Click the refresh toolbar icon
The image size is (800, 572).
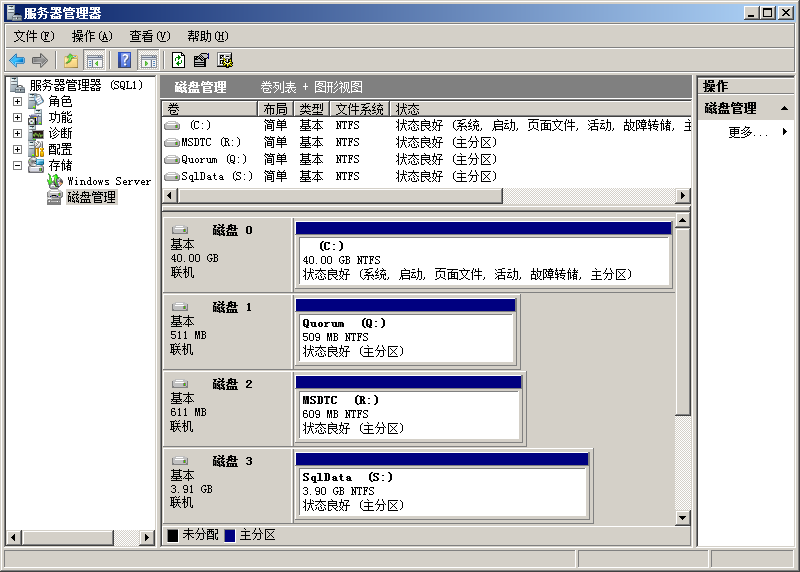178,60
